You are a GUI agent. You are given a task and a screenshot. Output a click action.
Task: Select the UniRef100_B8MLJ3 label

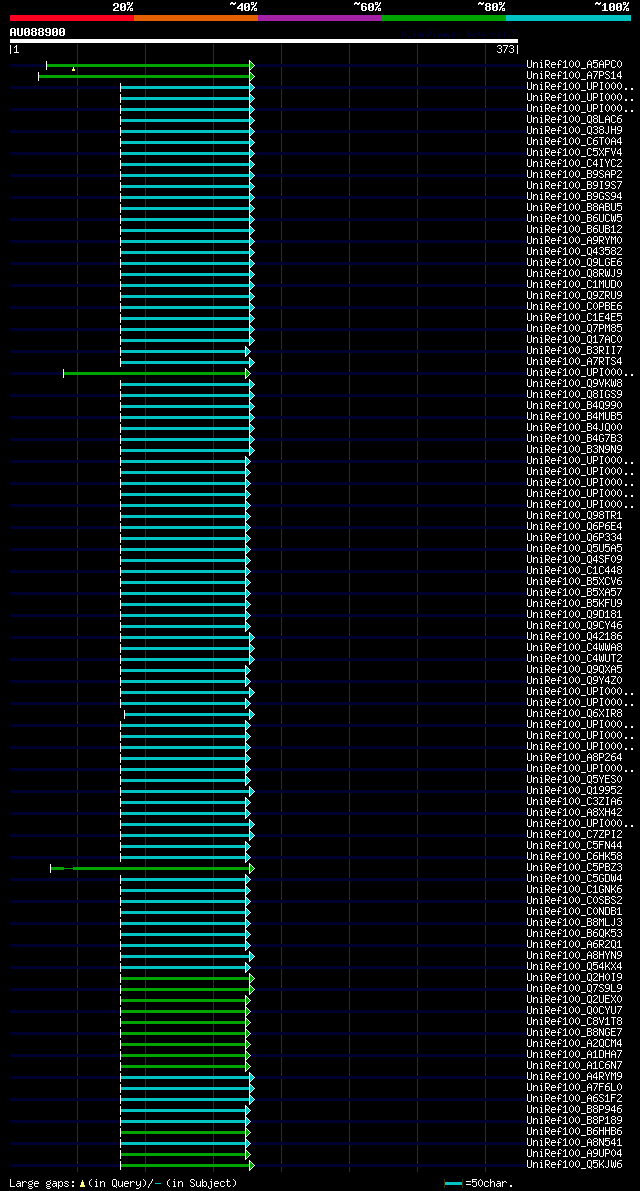click(574, 924)
